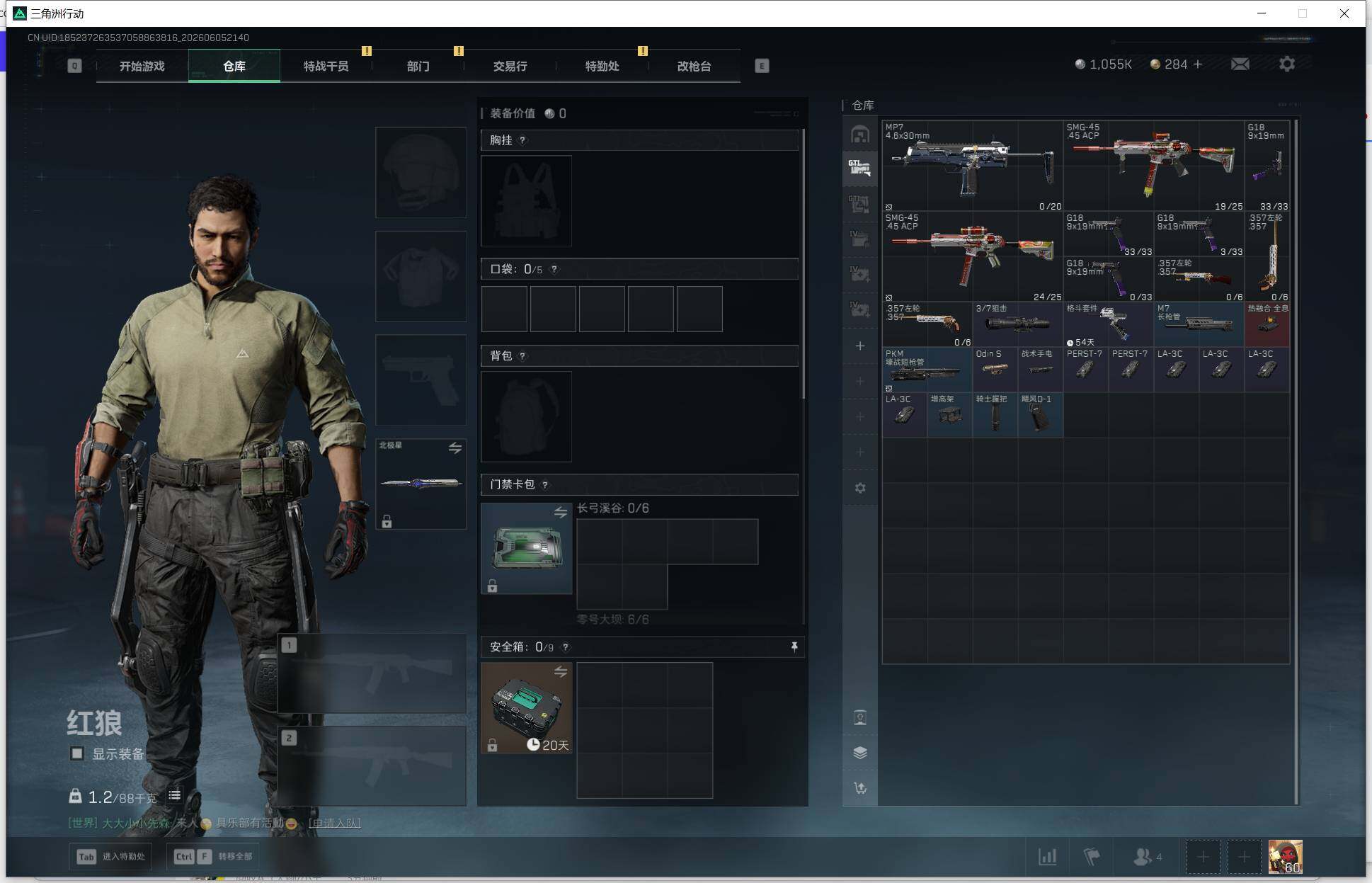Select the 3/7狙击 scope item

pos(1018,324)
